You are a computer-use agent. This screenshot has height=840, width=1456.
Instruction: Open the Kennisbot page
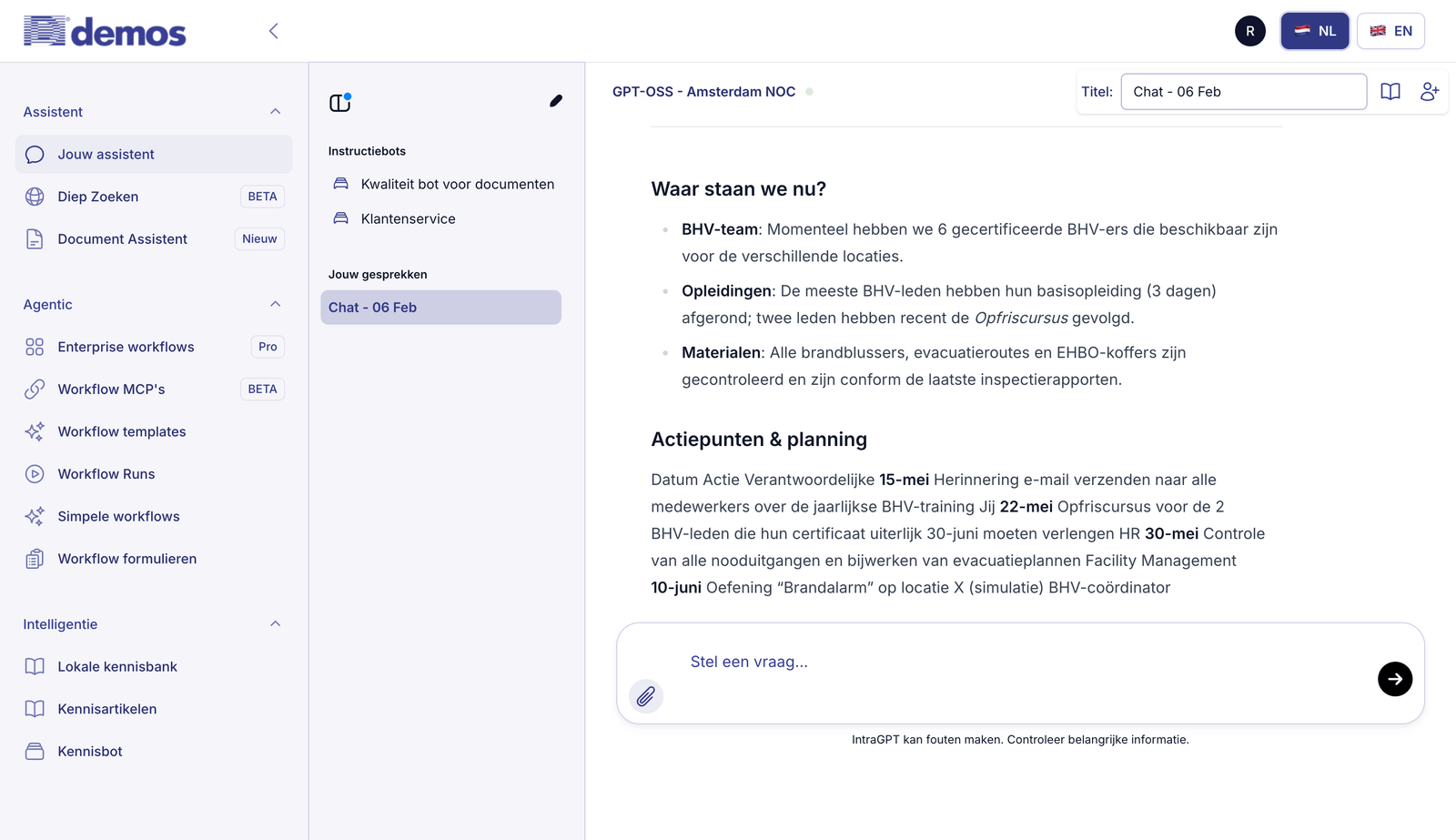pyautogui.click(x=89, y=751)
